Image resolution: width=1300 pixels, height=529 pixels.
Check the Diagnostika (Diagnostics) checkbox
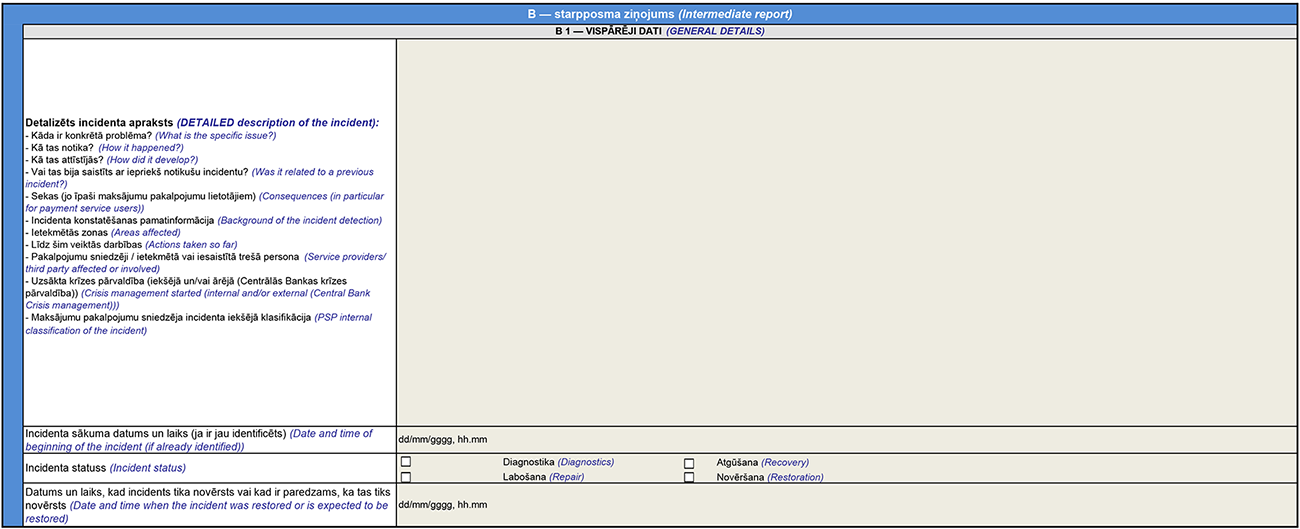point(405,462)
